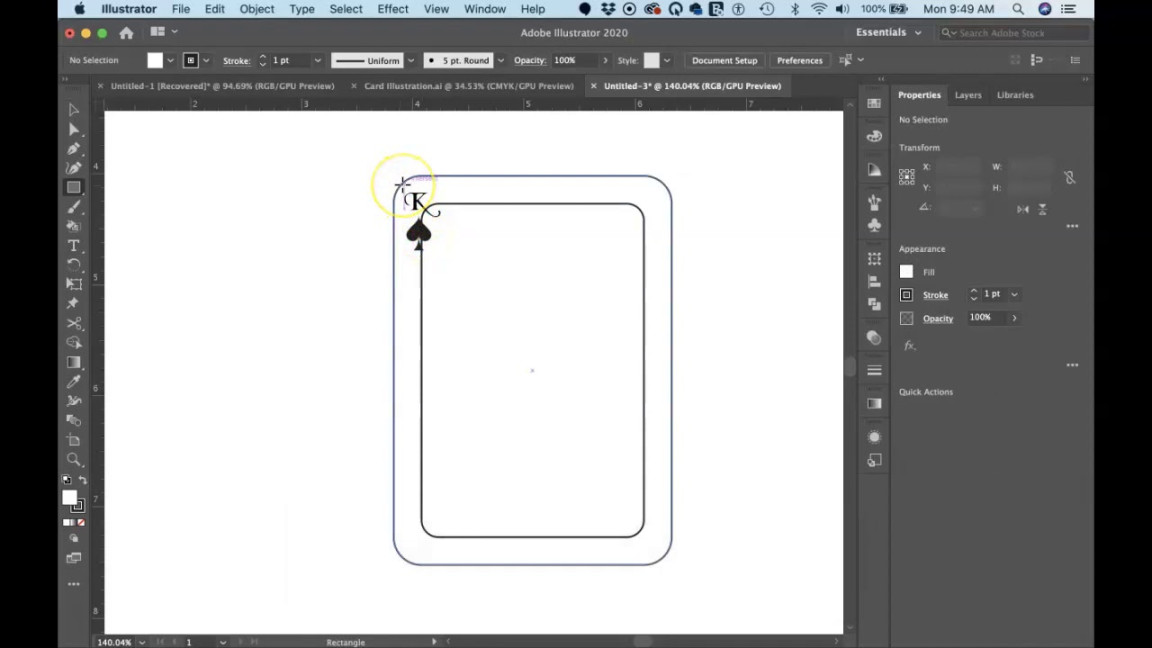
Task: Open the Color palette panel icon
Action: click(874, 136)
